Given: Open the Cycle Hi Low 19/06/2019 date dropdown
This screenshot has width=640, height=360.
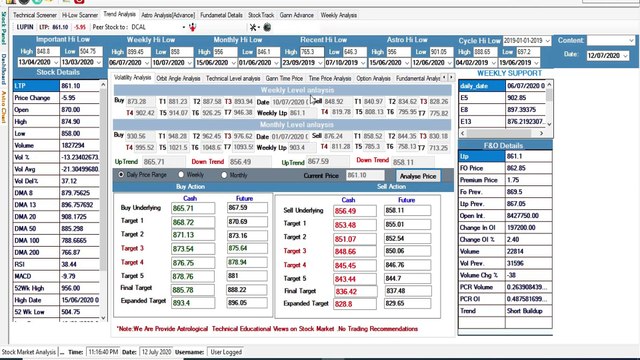Looking at the screenshot, I should 536,63.
